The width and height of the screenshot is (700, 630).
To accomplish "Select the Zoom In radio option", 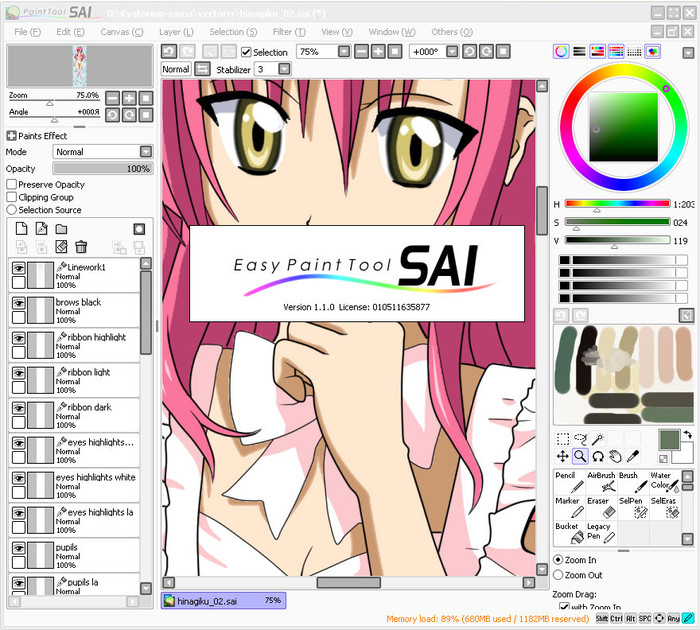I will pos(558,559).
